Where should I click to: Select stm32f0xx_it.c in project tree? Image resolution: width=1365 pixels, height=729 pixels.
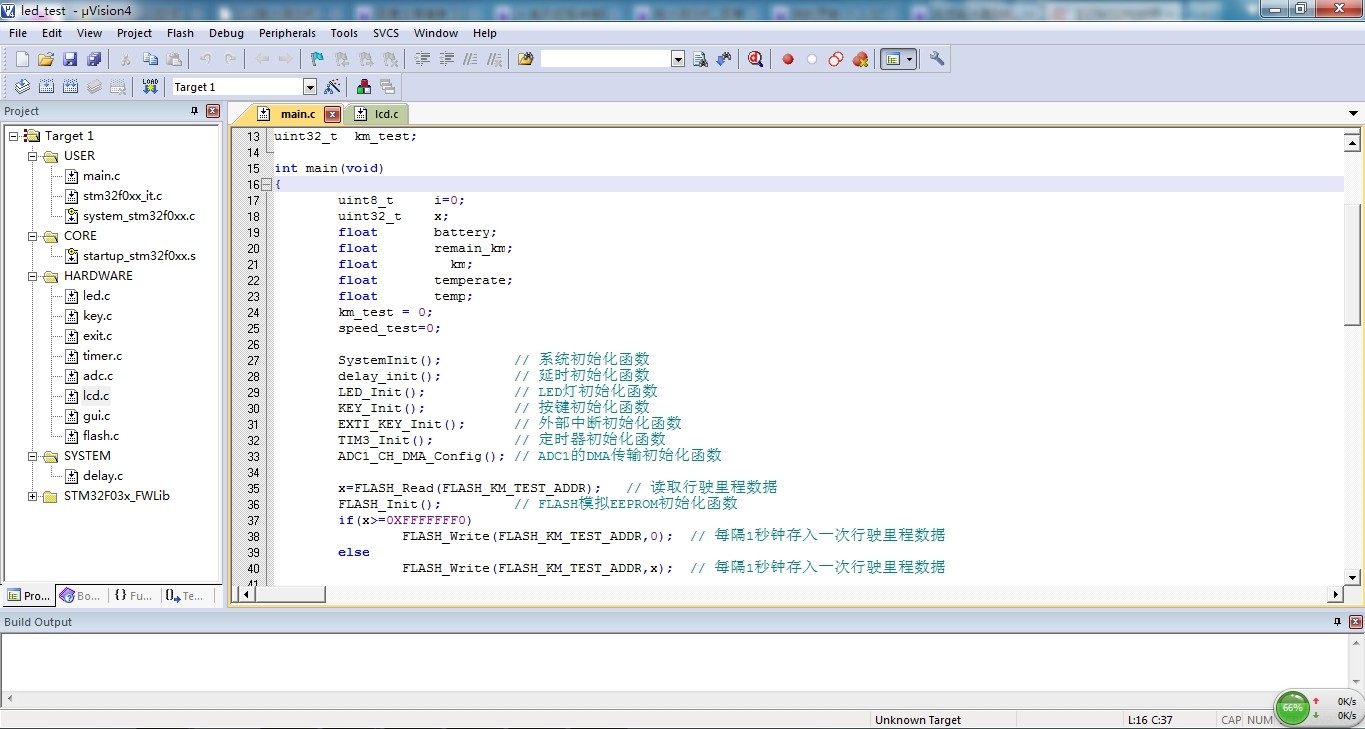pyautogui.click(x=122, y=196)
